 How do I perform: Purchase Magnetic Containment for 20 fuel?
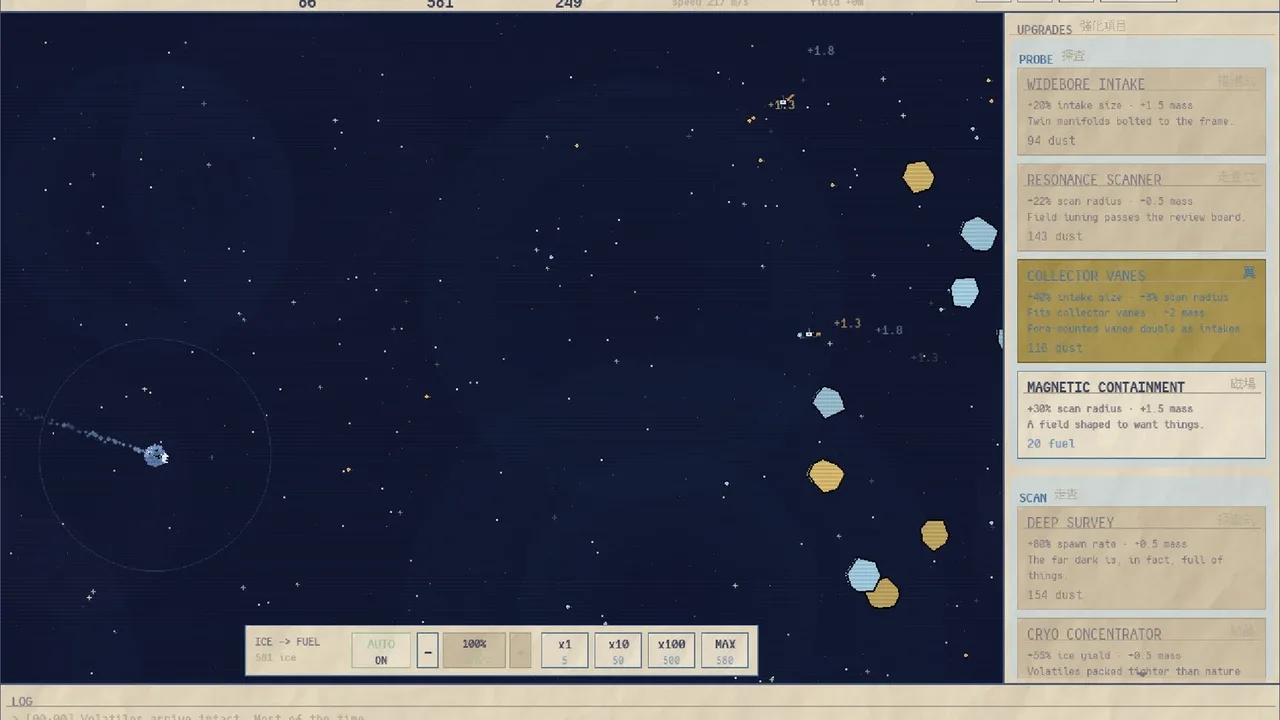coord(1141,415)
